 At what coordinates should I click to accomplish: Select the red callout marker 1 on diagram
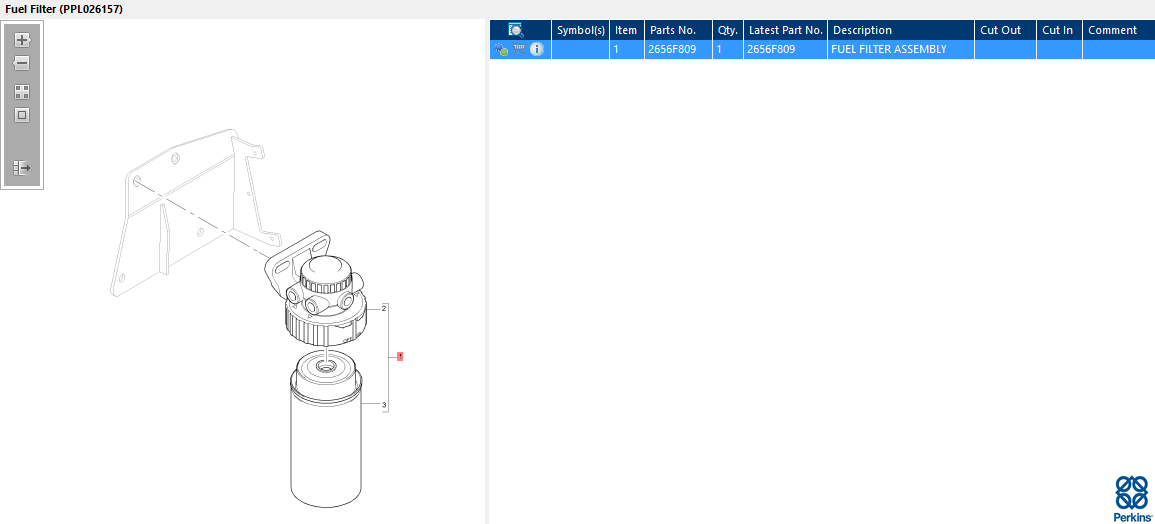[x=400, y=357]
